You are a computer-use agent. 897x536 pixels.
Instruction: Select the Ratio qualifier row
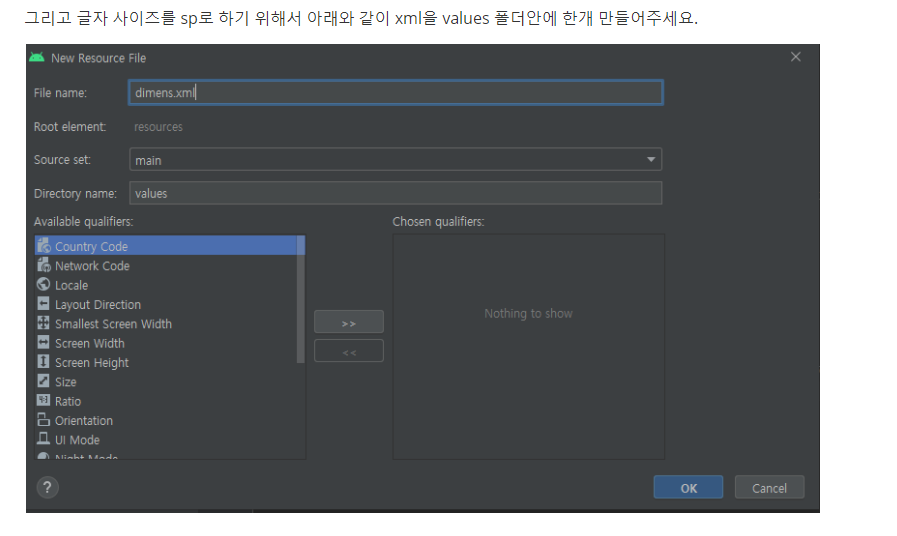pyautogui.click(x=166, y=401)
